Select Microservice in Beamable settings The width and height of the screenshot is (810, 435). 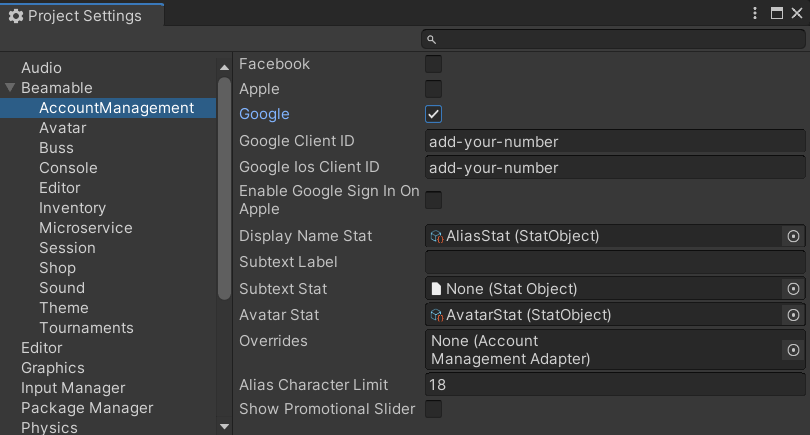85,228
